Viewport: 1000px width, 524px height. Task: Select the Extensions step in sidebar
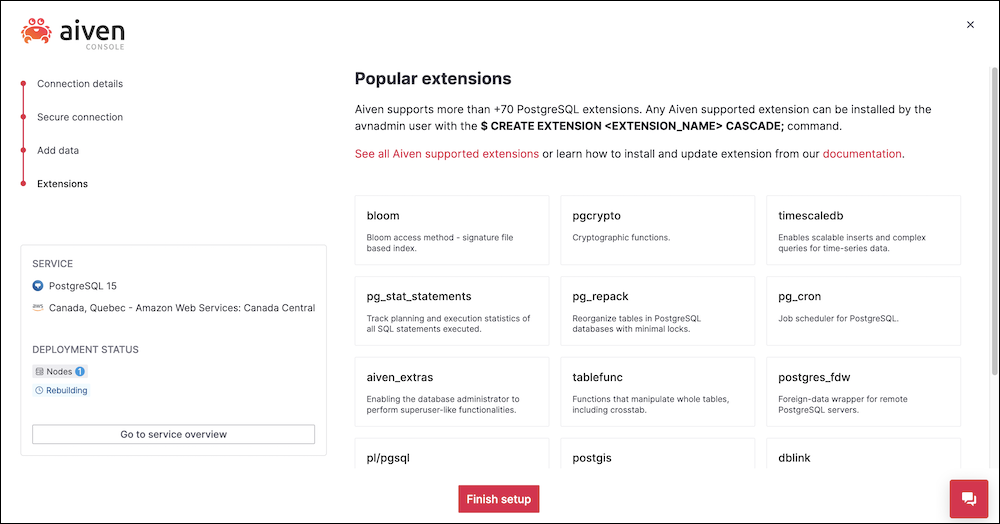pyautogui.click(x=62, y=184)
